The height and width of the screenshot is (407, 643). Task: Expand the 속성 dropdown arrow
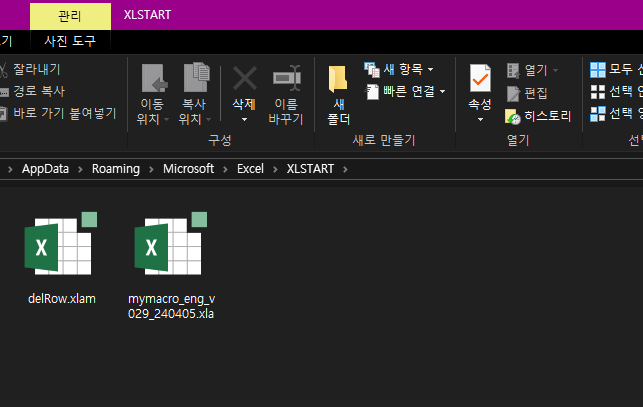tap(480, 119)
